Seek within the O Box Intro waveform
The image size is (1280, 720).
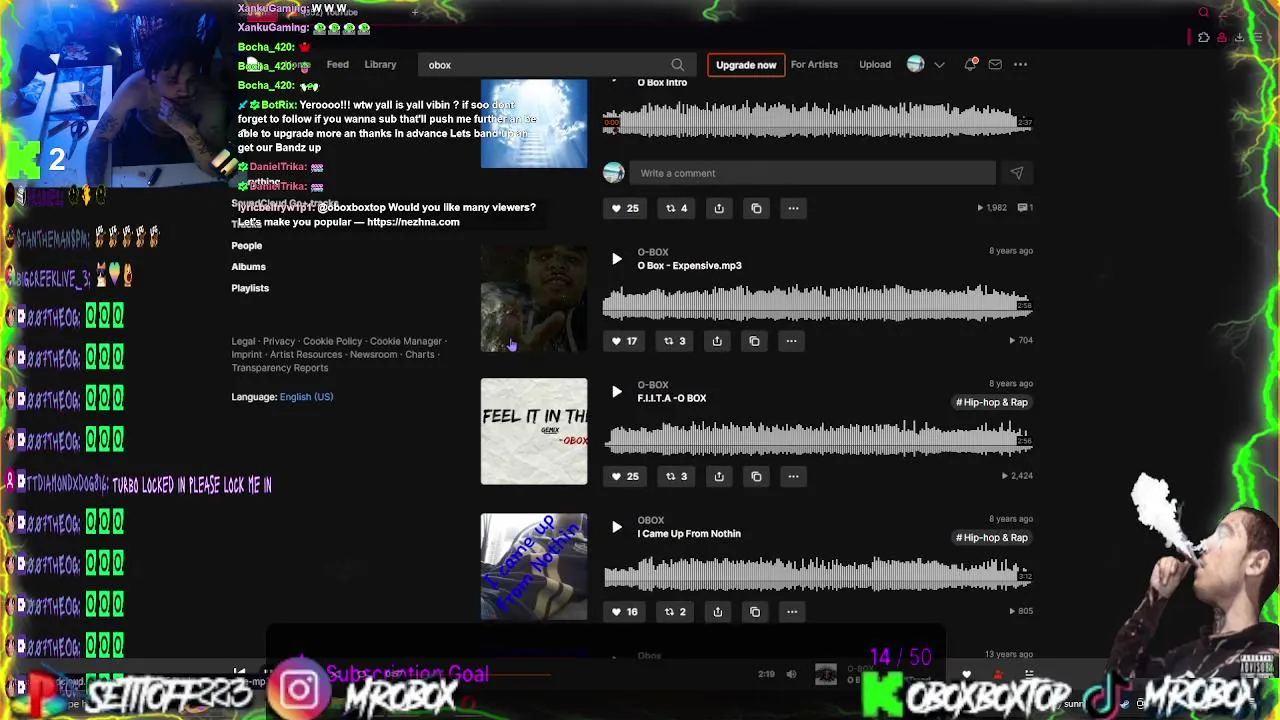pos(816,120)
